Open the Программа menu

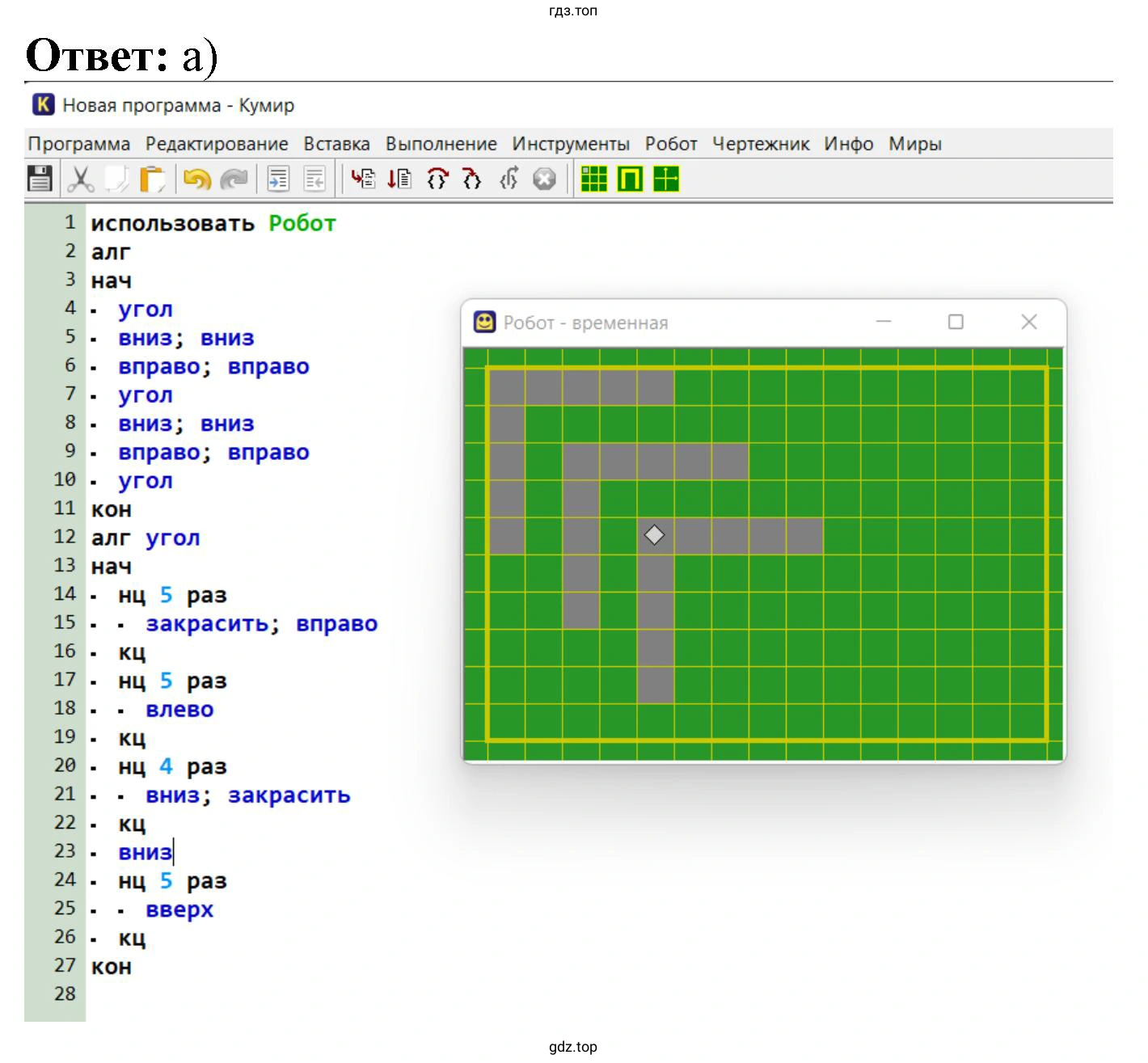pos(78,144)
